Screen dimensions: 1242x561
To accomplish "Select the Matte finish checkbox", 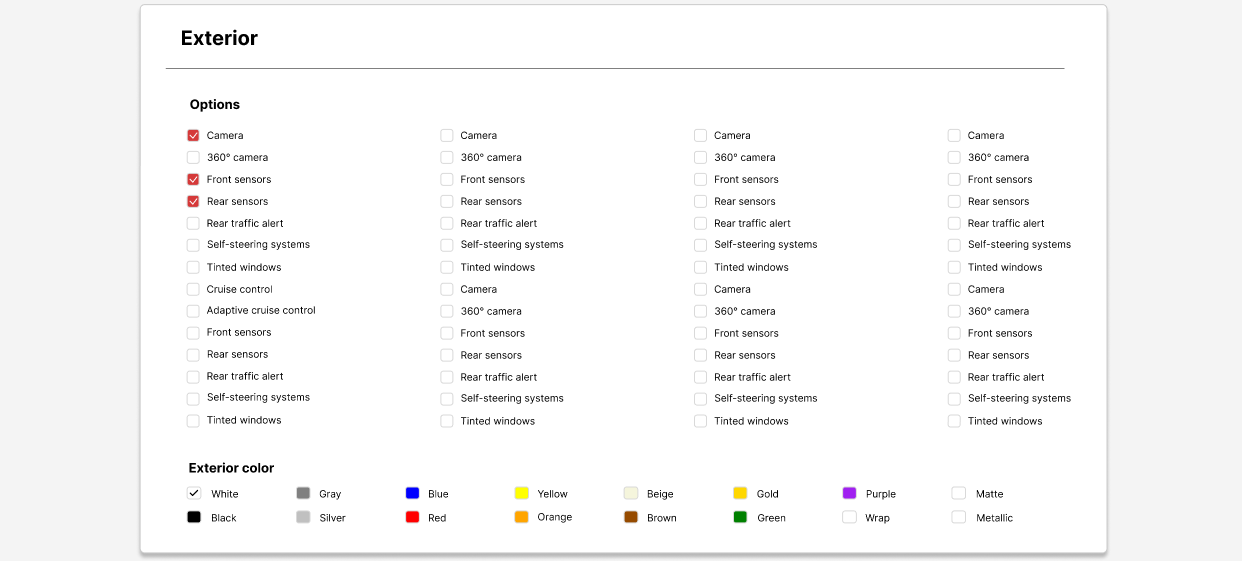I will coord(958,493).
